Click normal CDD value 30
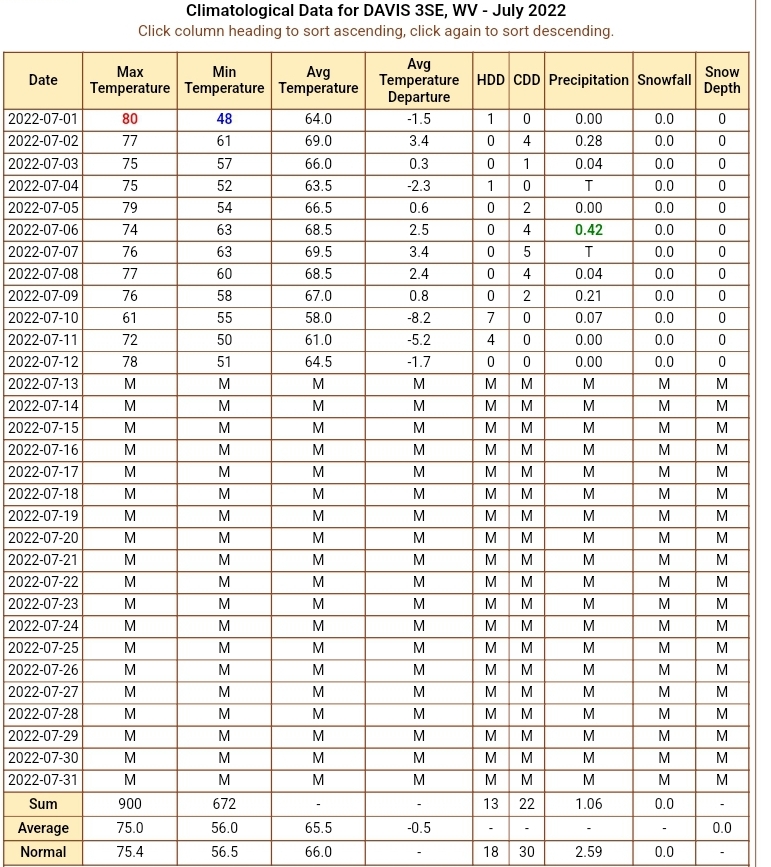 [x=527, y=852]
